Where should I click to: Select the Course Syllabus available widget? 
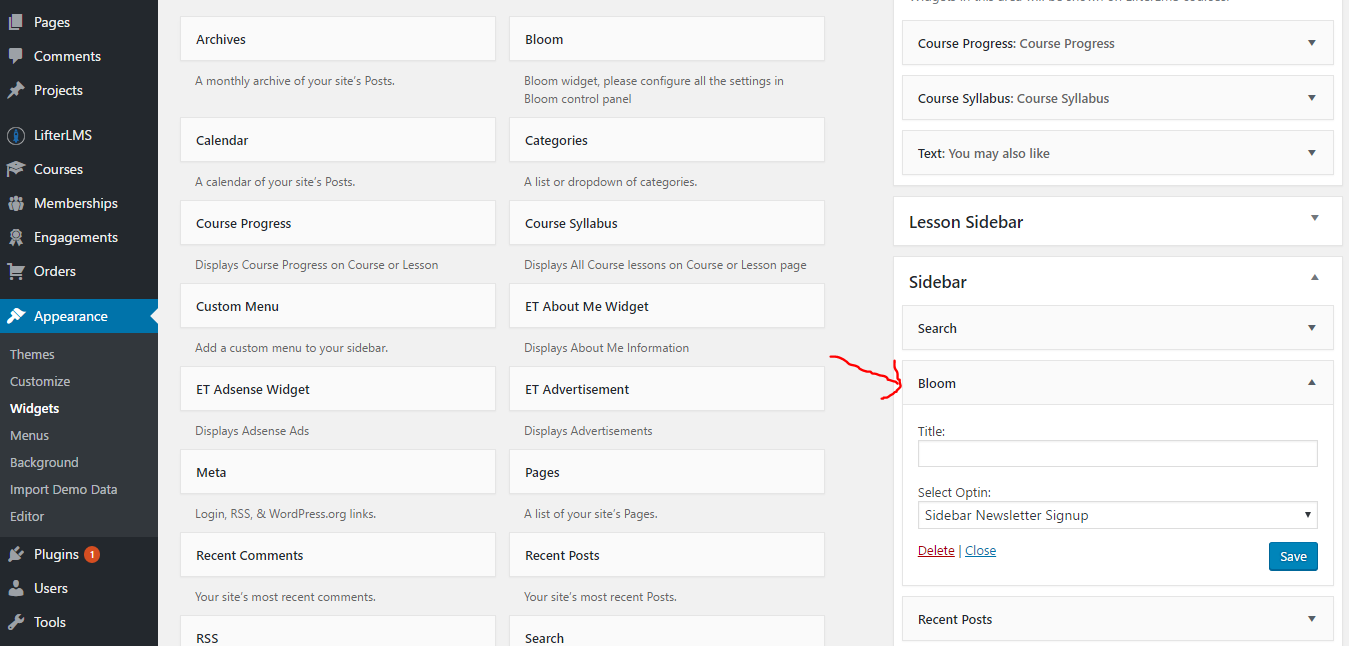pos(667,223)
